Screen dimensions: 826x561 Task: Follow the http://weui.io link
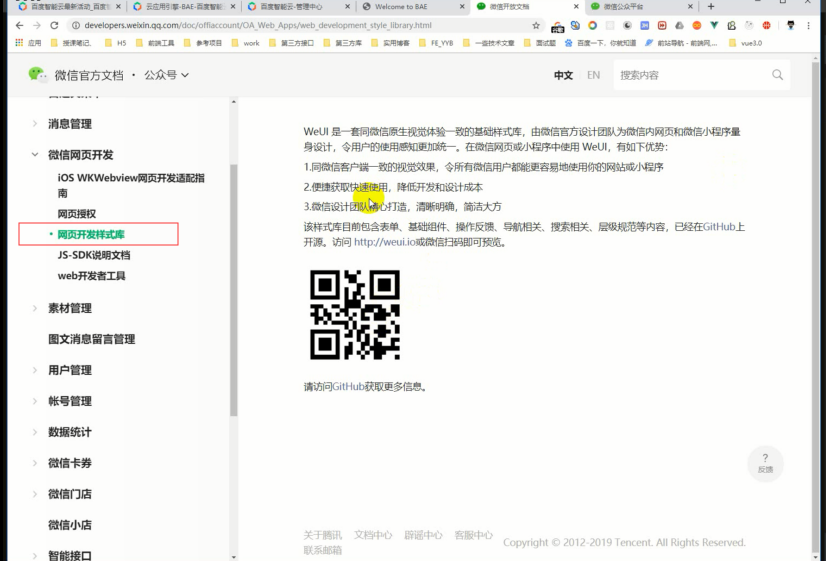pyautogui.click(x=385, y=242)
